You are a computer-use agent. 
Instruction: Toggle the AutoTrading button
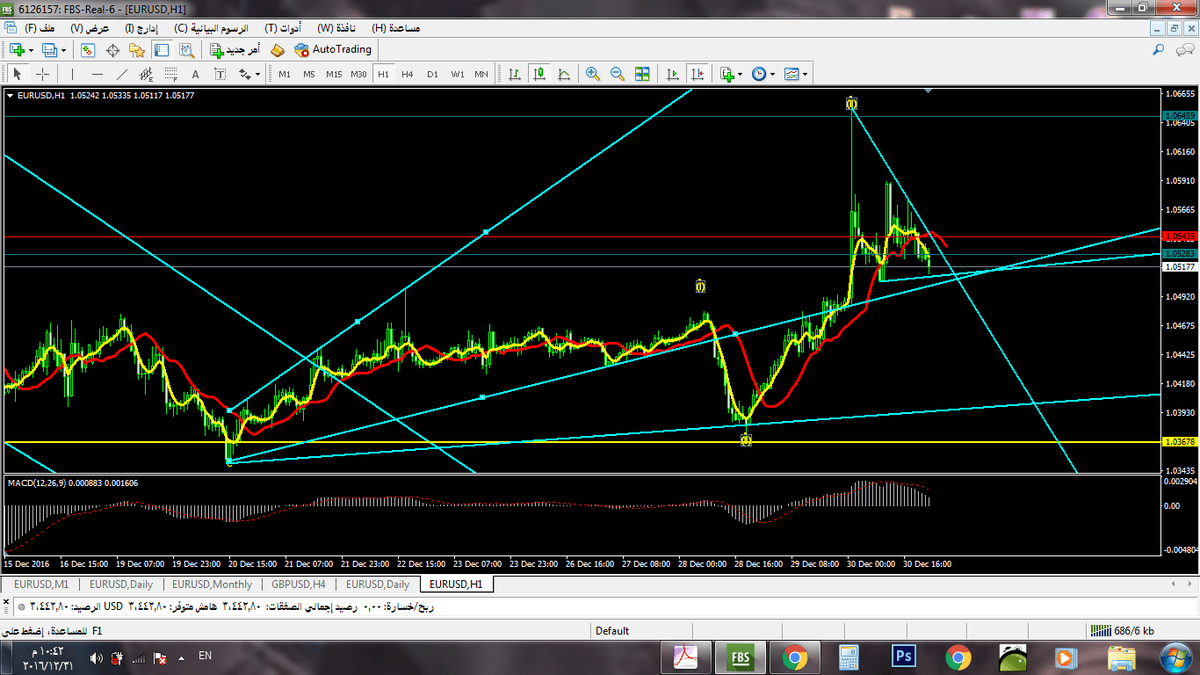[333, 49]
